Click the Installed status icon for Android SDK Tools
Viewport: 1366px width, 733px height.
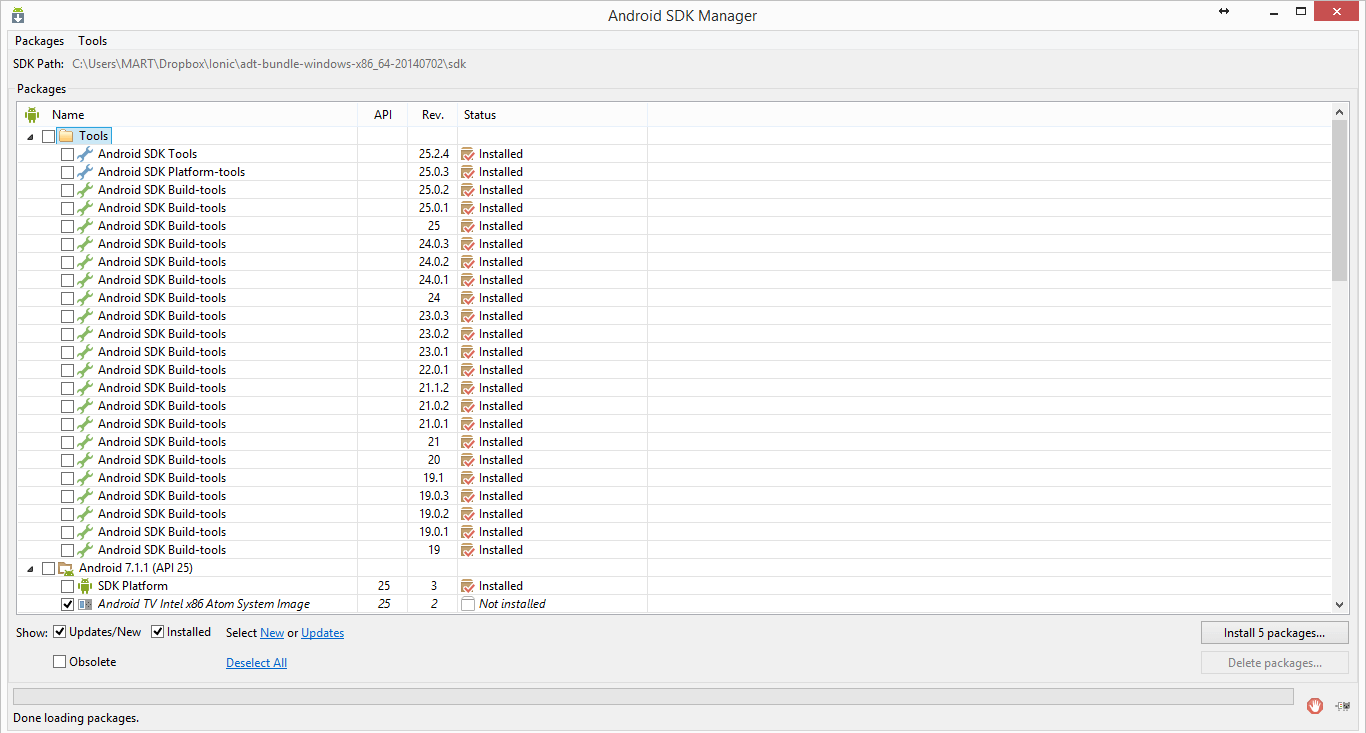tap(467, 154)
